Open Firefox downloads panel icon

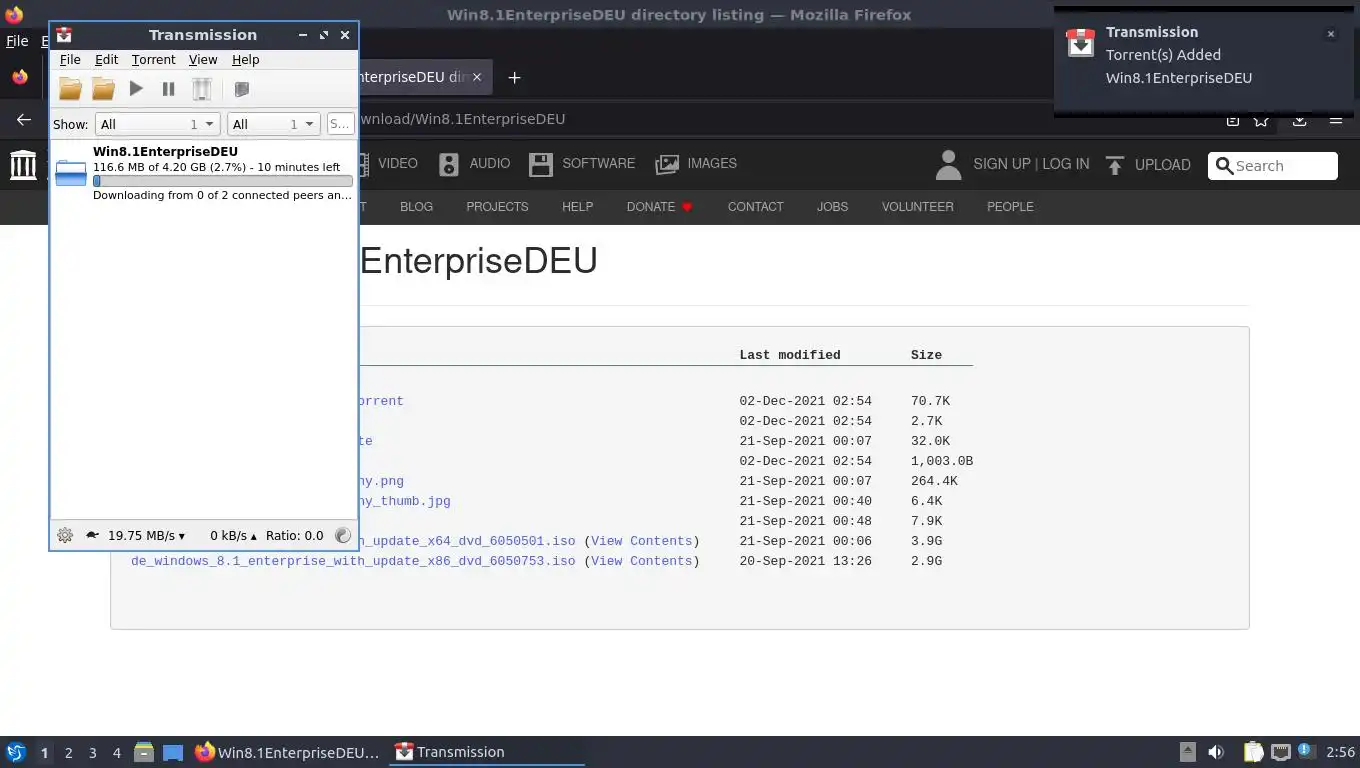coord(1299,120)
